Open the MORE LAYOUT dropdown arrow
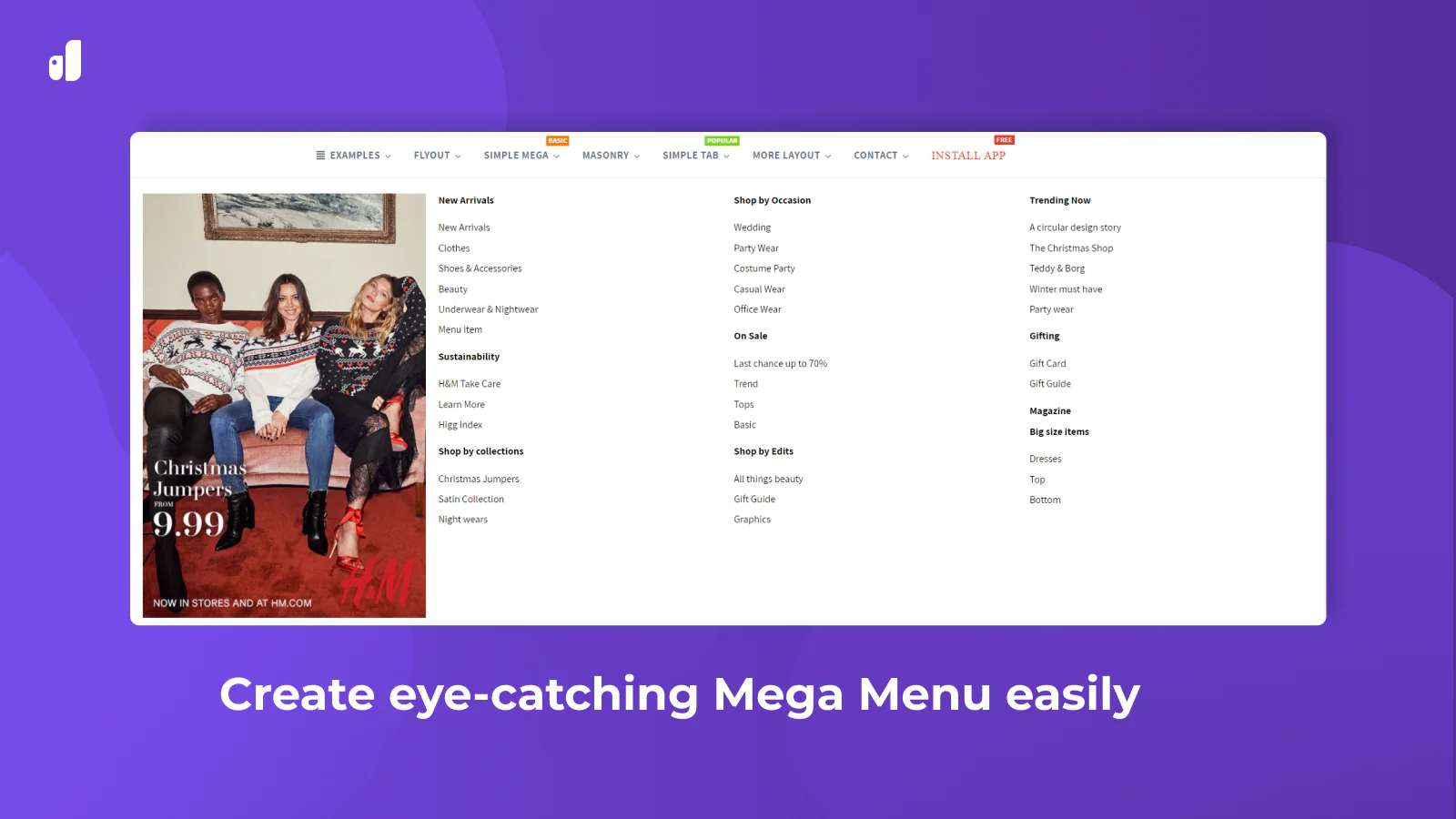The image size is (1456, 819). point(828,157)
